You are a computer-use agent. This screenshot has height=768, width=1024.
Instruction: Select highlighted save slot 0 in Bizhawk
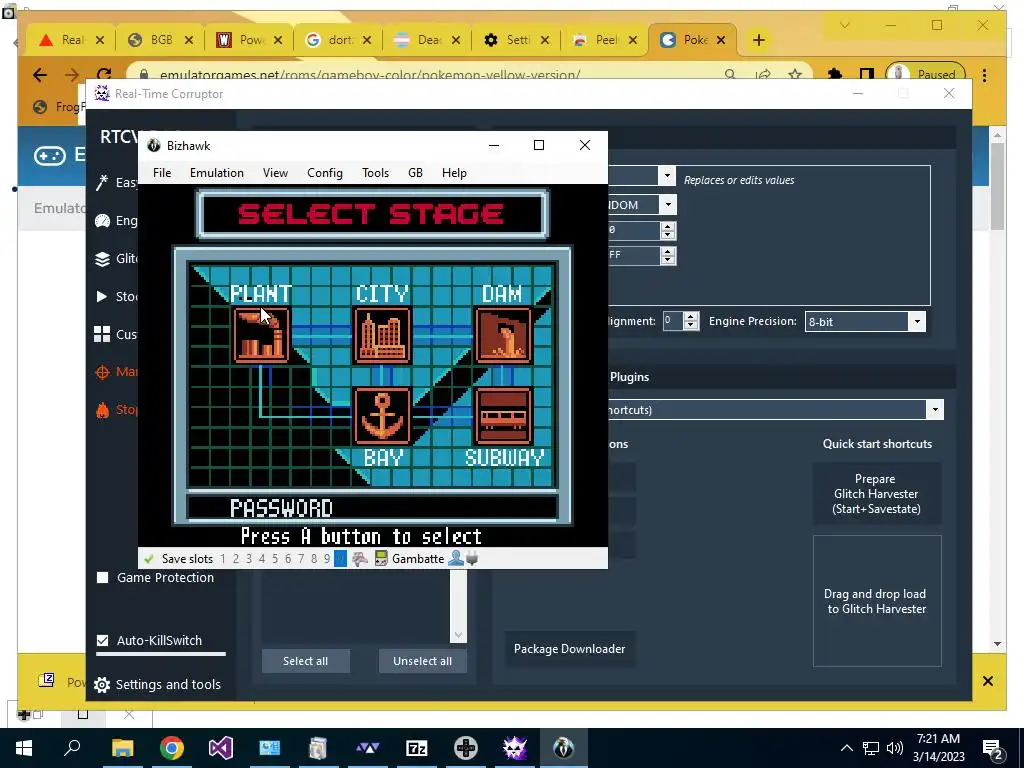coord(340,559)
